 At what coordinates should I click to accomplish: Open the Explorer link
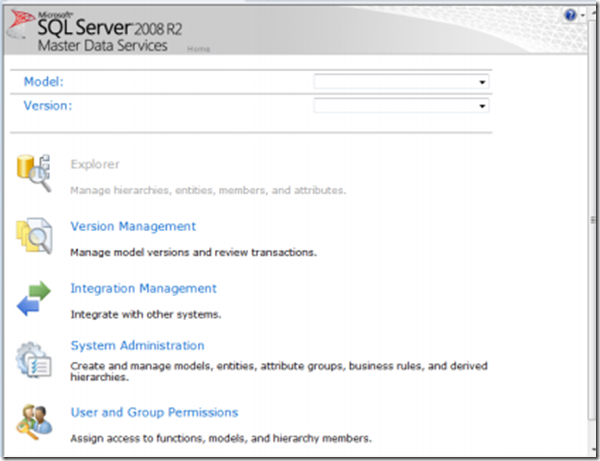tap(95, 164)
